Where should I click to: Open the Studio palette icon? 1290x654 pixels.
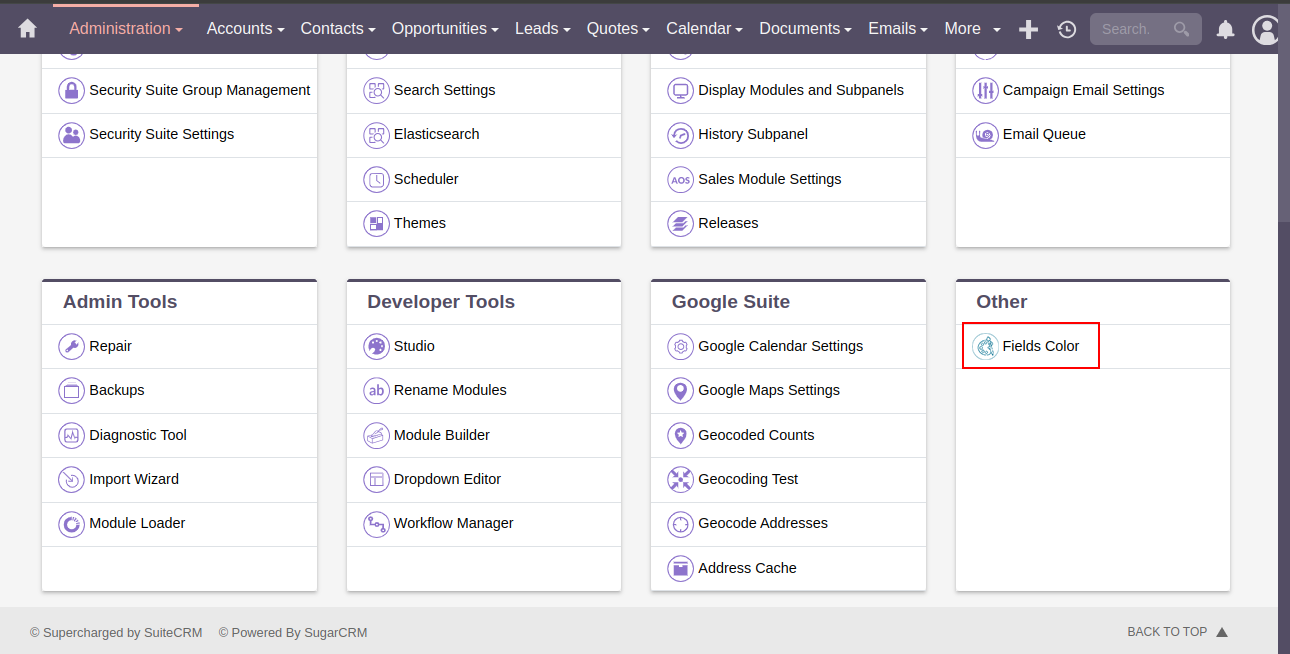coord(376,346)
